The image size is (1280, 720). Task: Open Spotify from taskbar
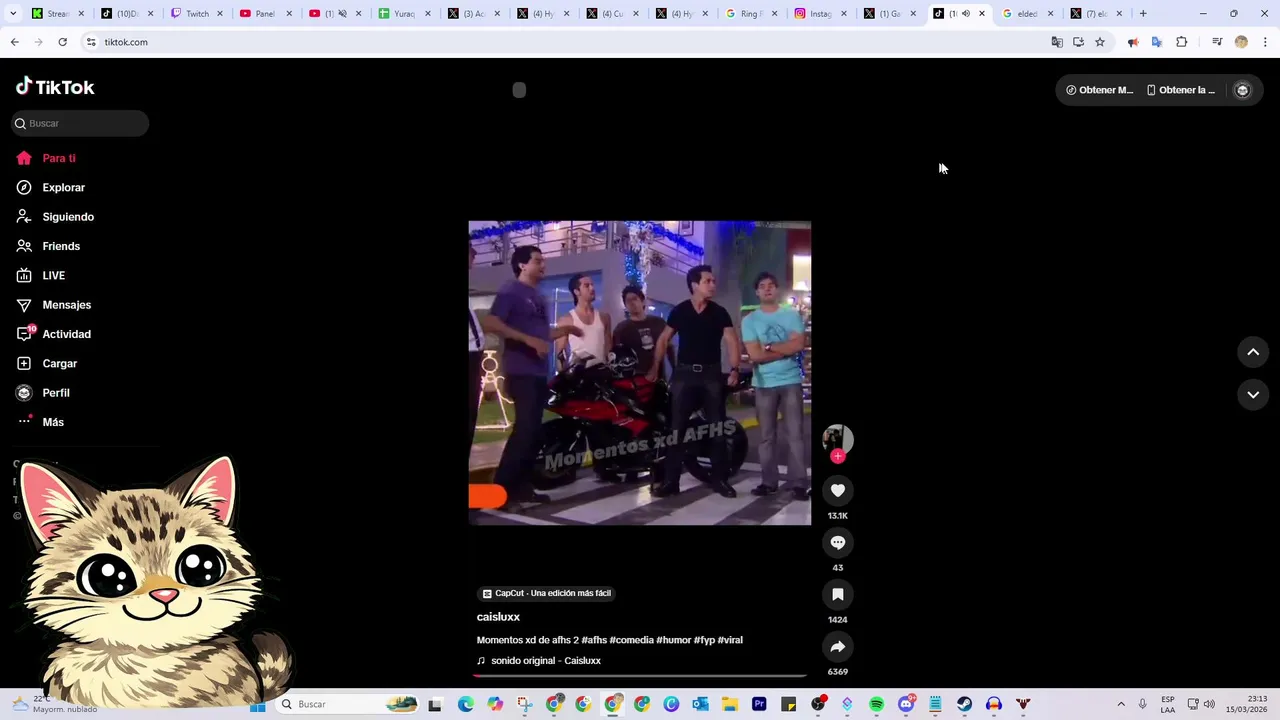tap(877, 705)
